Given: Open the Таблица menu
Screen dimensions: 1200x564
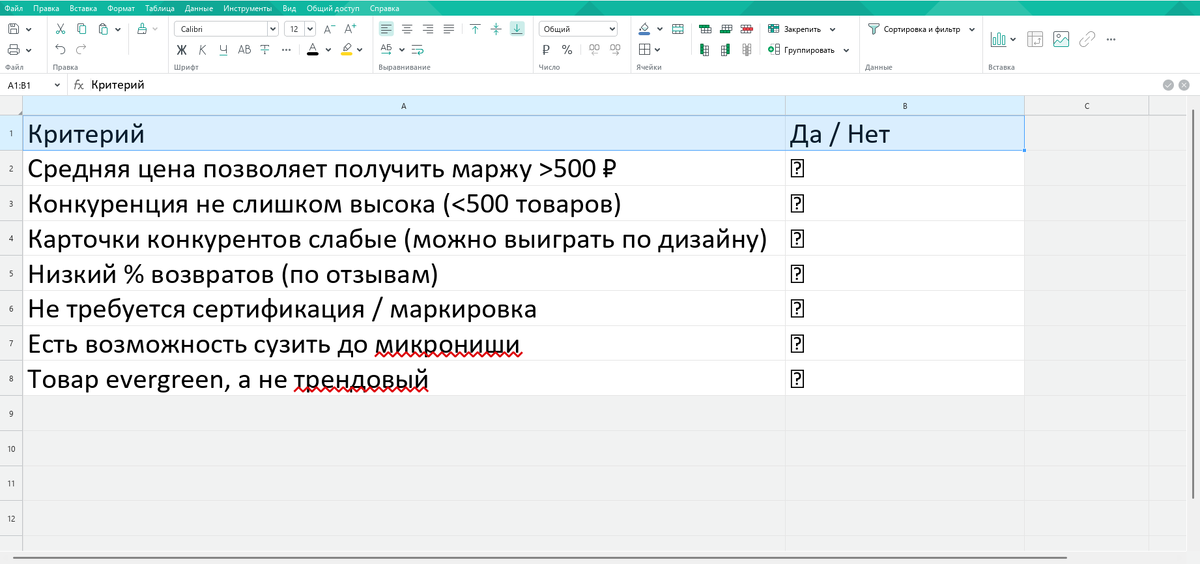Looking at the screenshot, I should [x=160, y=7].
